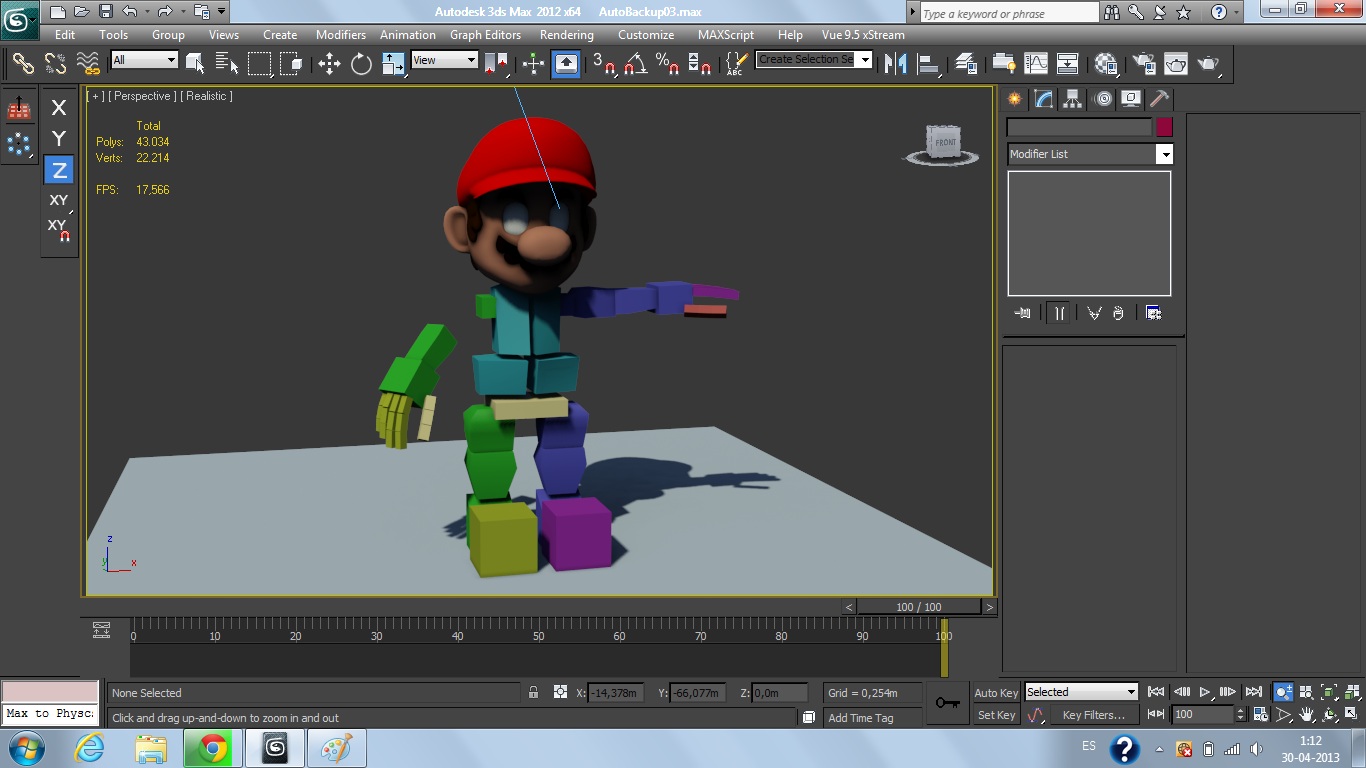Open the Graph Editors menu

coord(485,34)
